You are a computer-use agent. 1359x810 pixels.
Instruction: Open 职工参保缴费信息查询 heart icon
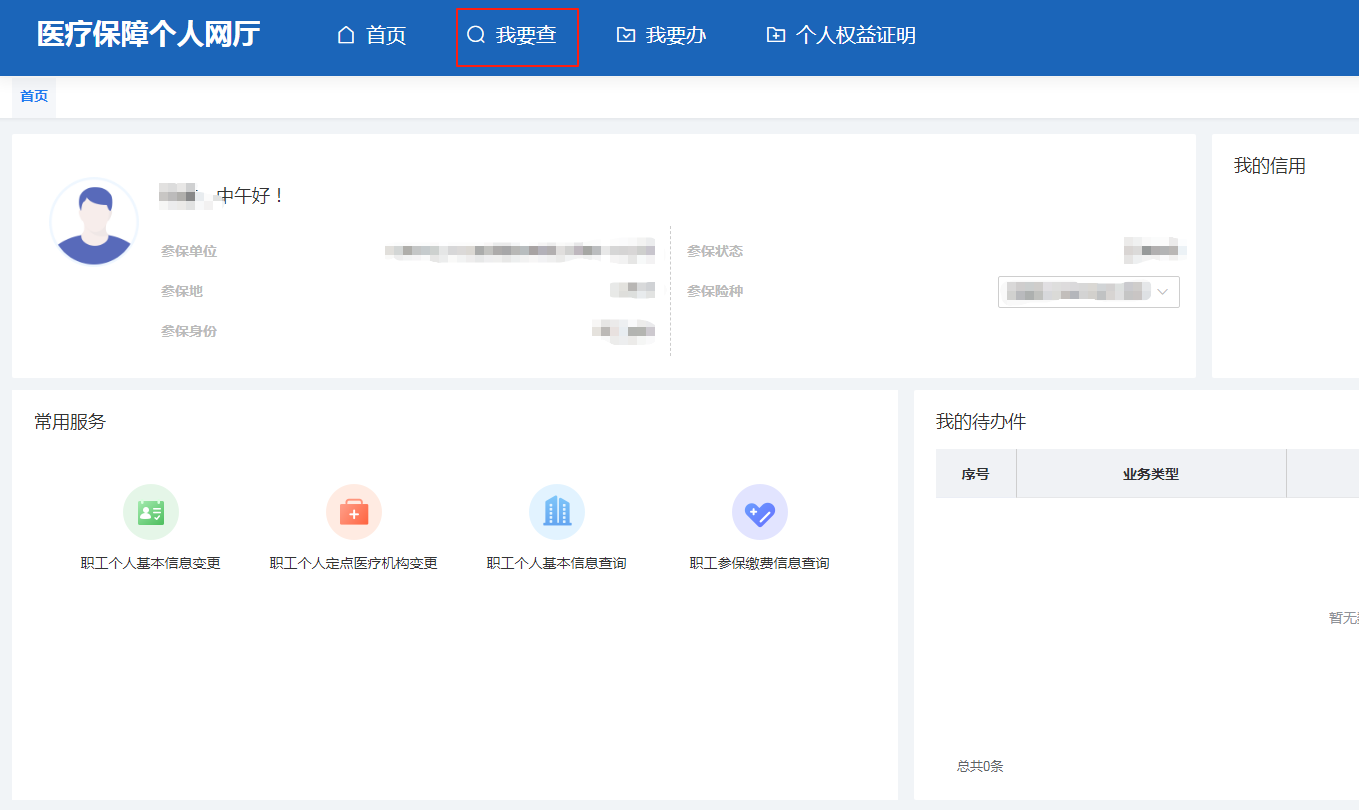click(x=761, y=511)
